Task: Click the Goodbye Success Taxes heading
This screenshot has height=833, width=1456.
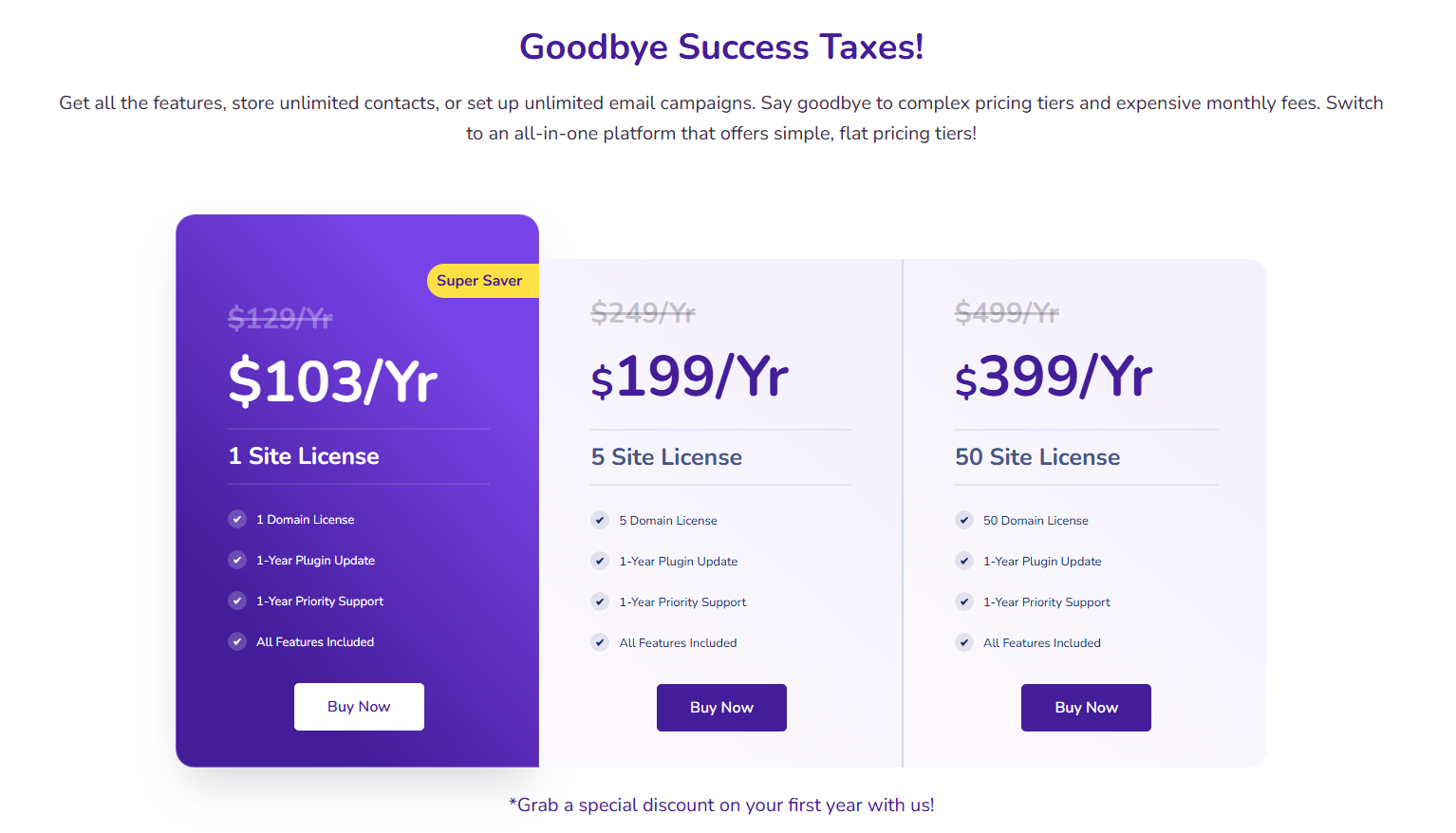Action: (x=721, y=46)
